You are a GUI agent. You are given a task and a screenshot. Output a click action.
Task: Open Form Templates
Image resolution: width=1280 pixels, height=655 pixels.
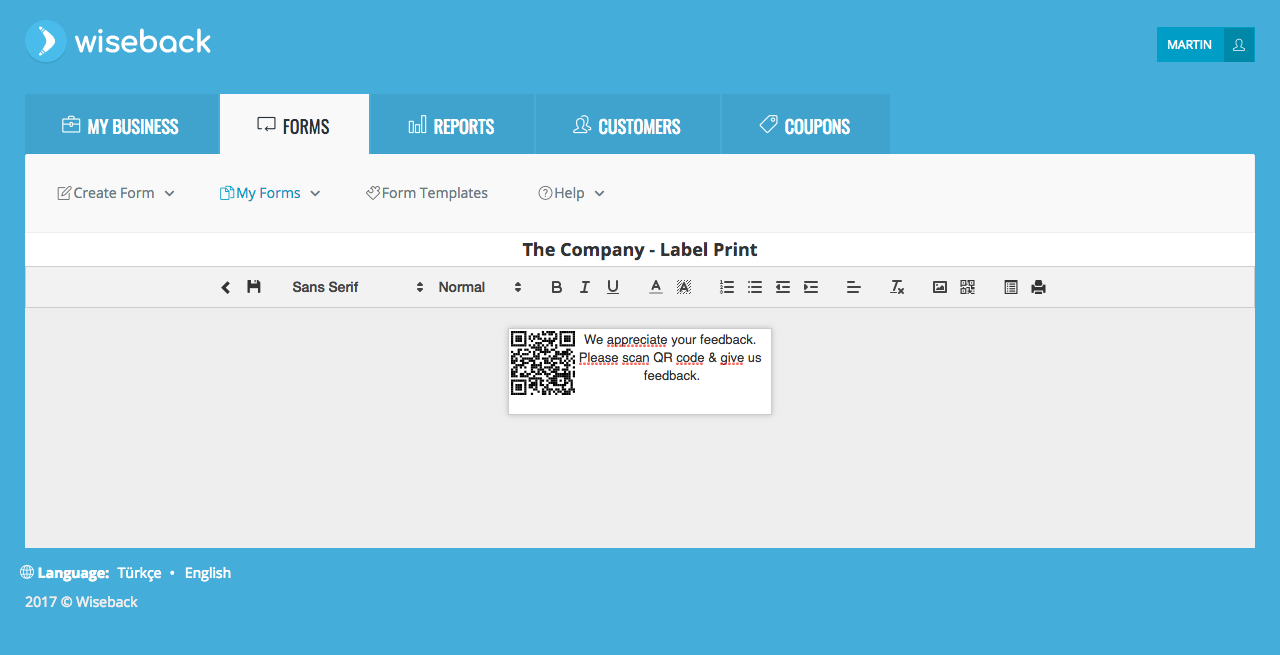(427, 193)
